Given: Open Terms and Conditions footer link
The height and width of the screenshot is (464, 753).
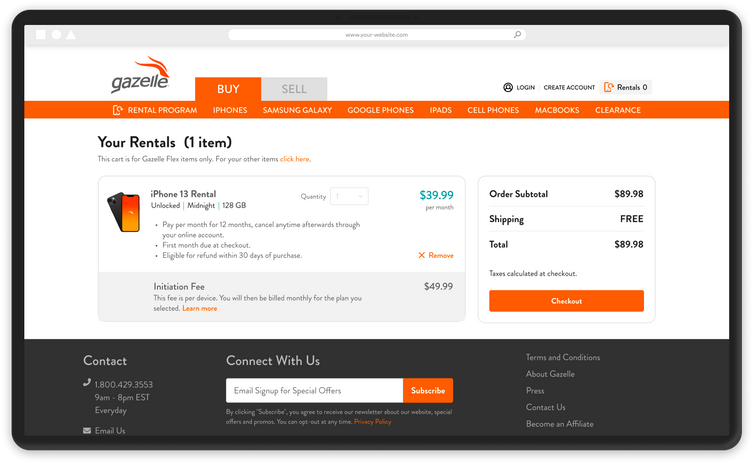Looking at the screenshot, I should 563,357.
